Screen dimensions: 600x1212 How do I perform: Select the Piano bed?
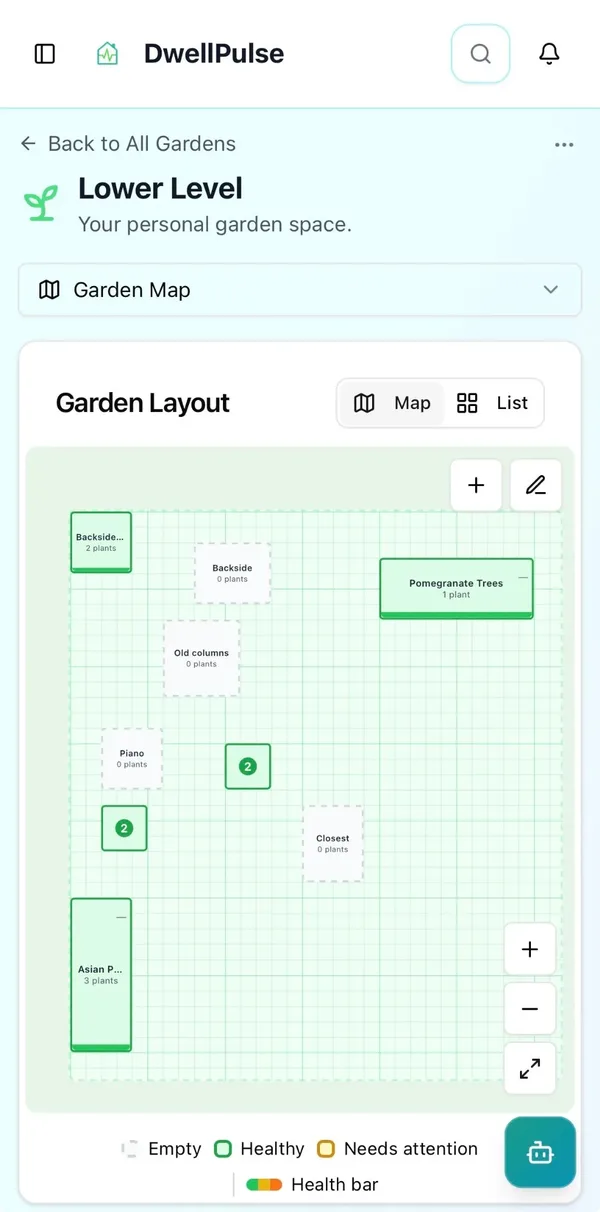[132, 759]
